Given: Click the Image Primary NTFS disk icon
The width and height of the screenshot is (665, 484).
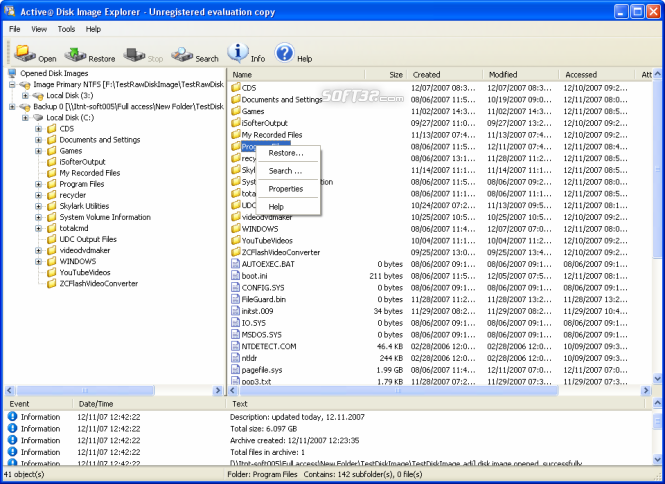Looking at the screenshot, I should pos(25,85).
